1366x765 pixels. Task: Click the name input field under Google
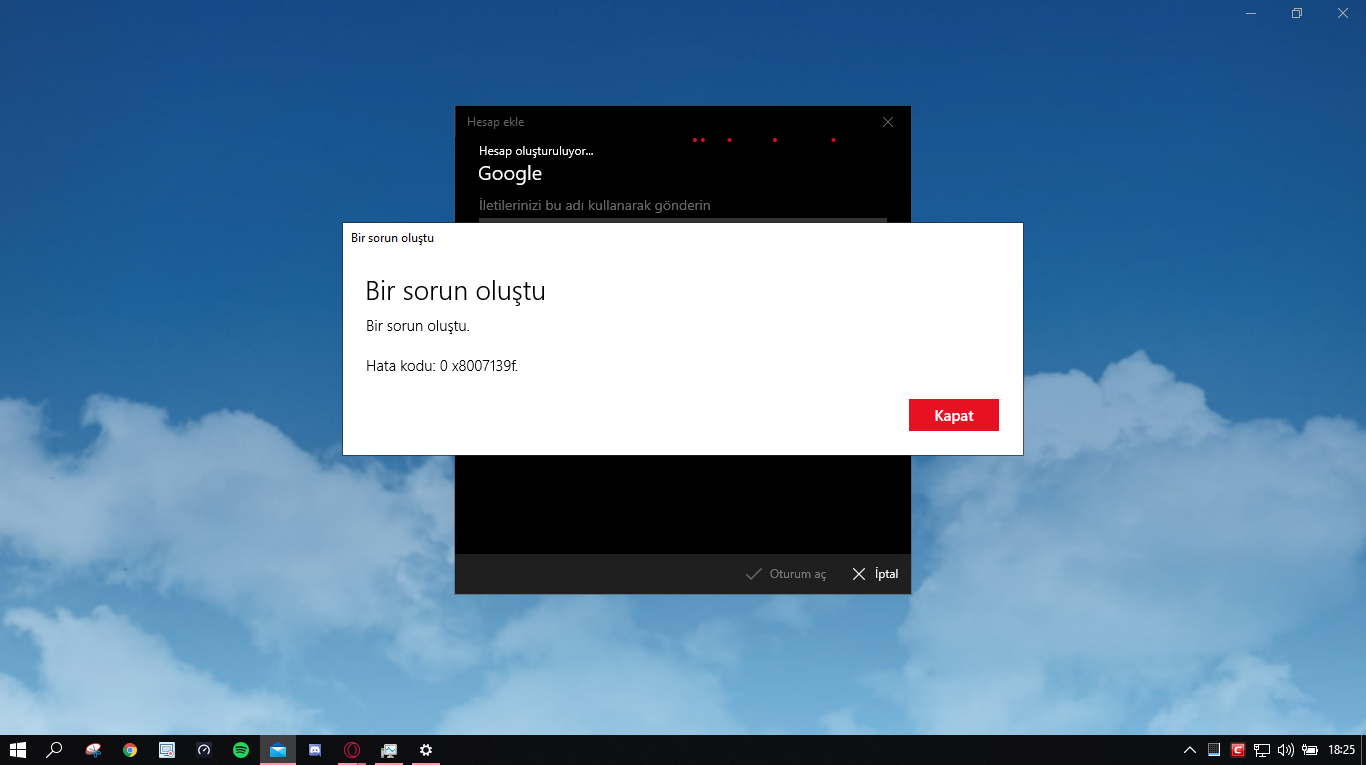pyautogui.click(x=683, y=220)
